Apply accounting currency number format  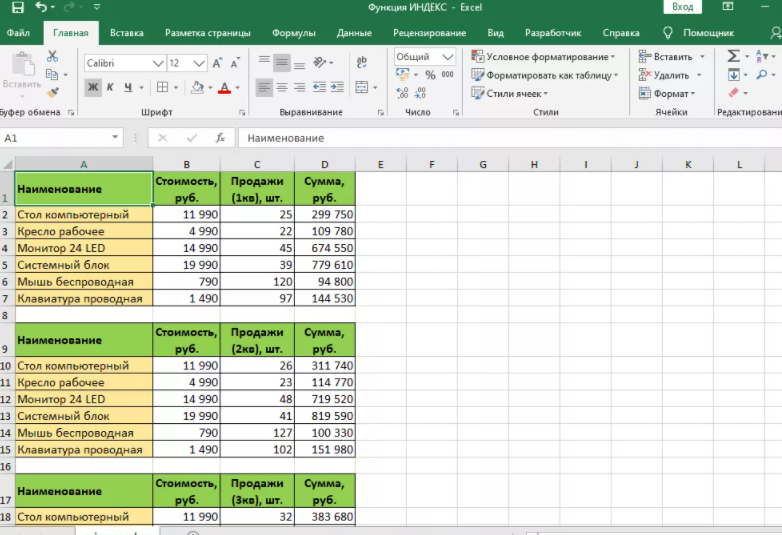[402, 75]
